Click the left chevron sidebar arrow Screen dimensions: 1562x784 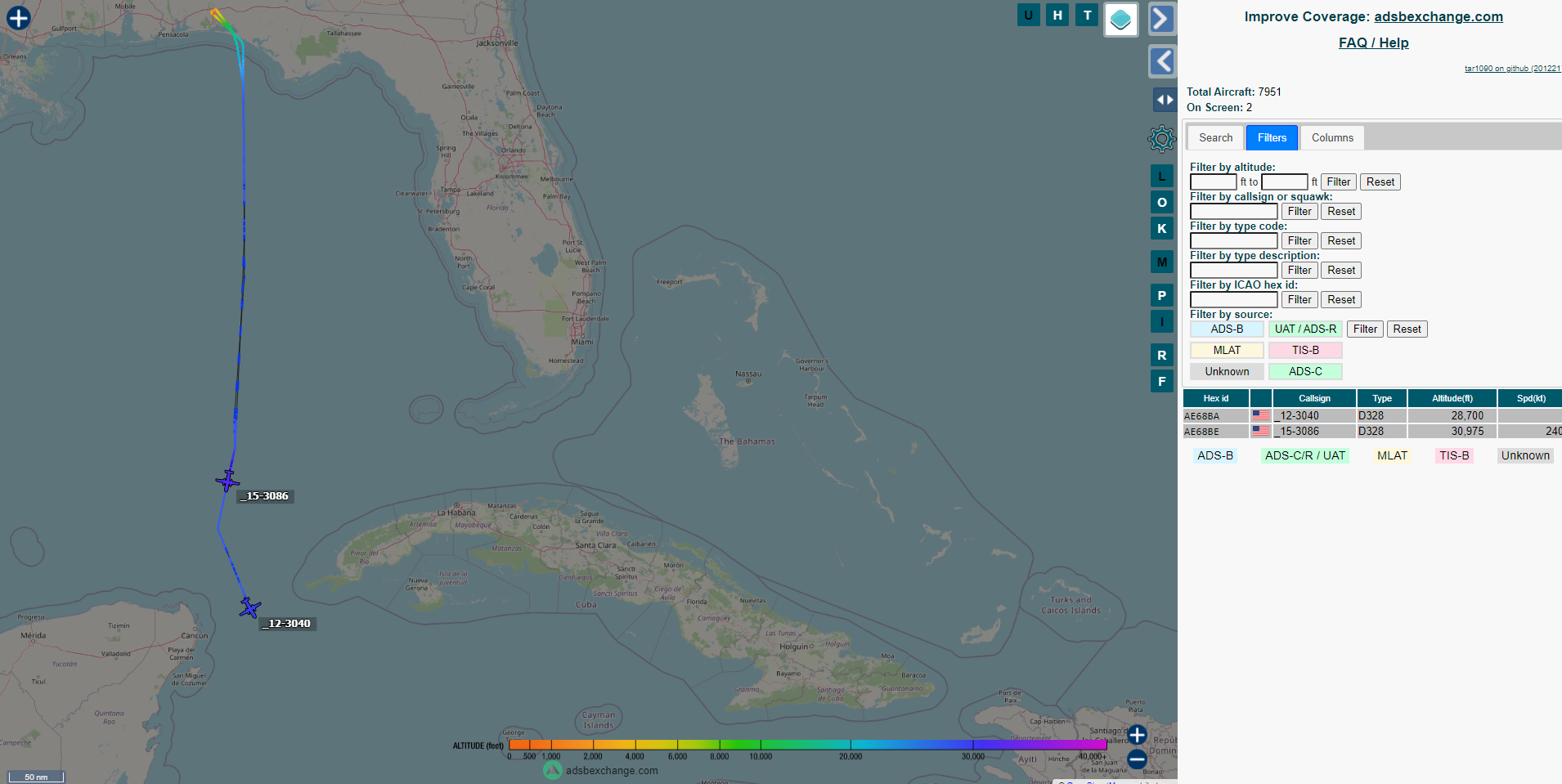(1162, 60)
